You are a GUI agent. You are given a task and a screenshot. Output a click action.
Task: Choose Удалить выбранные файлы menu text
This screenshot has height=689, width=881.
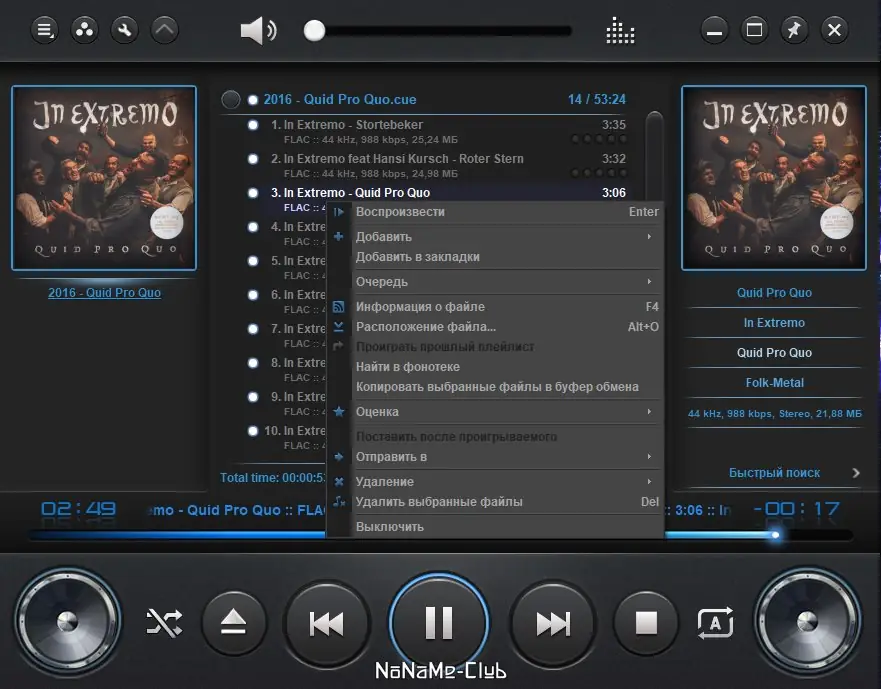439,502
